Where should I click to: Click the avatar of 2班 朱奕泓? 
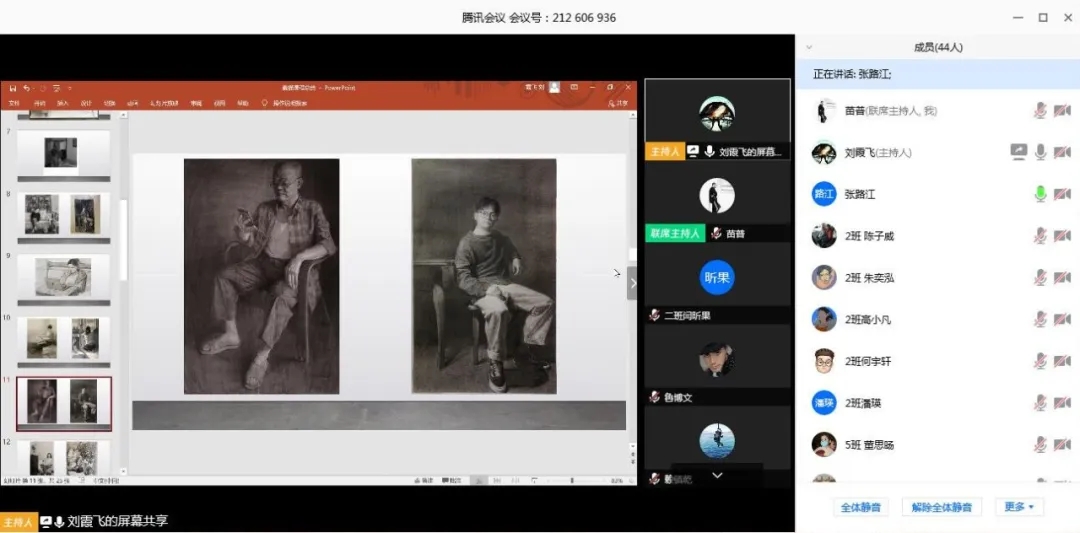[x=824, y=278]
